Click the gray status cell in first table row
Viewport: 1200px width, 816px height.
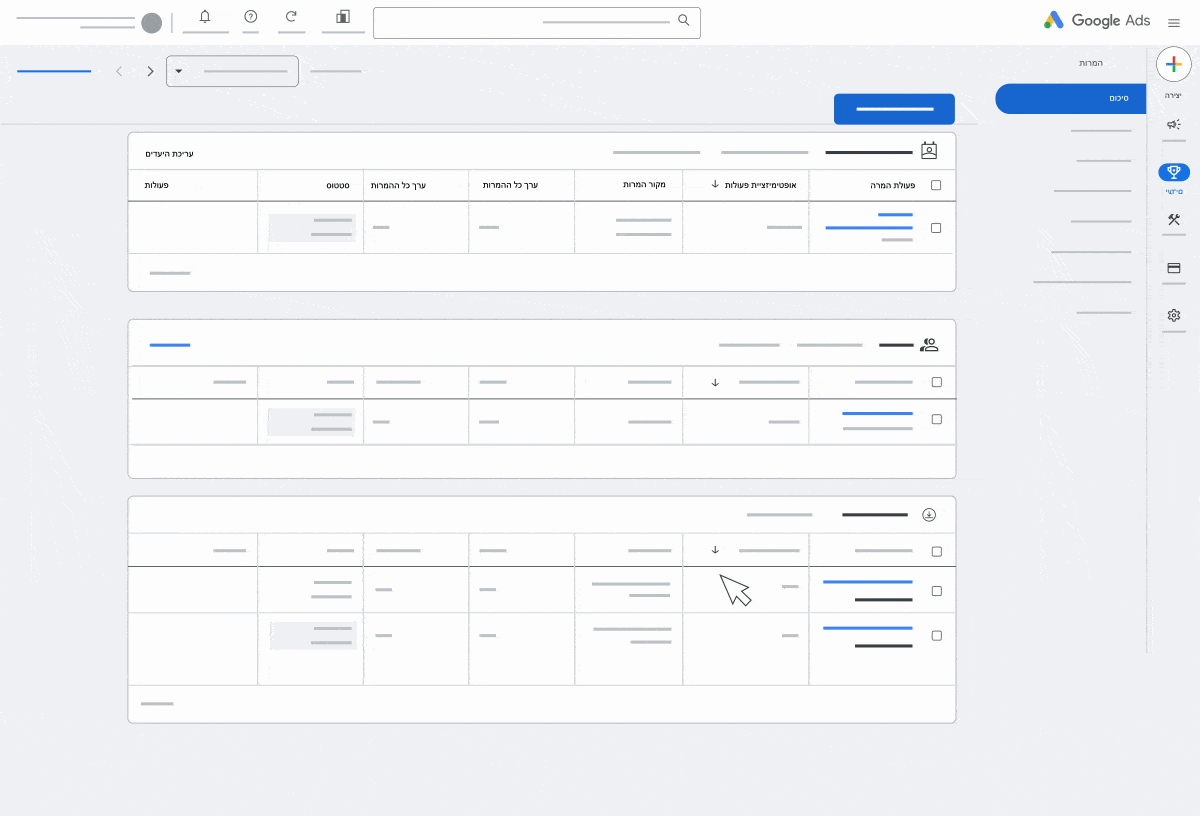pyautogui.click(x=312, y=228)
